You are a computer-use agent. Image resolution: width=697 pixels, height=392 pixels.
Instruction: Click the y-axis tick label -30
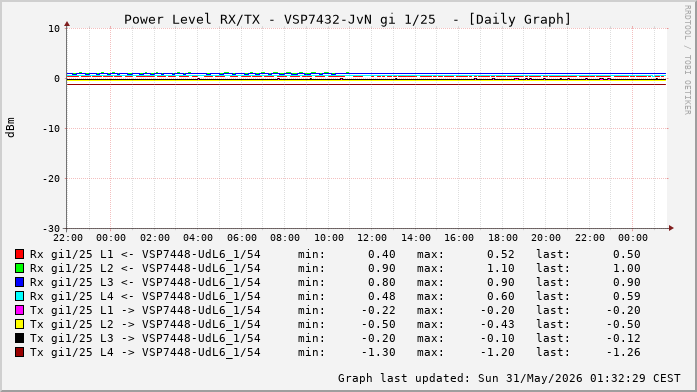coord(51,229)
